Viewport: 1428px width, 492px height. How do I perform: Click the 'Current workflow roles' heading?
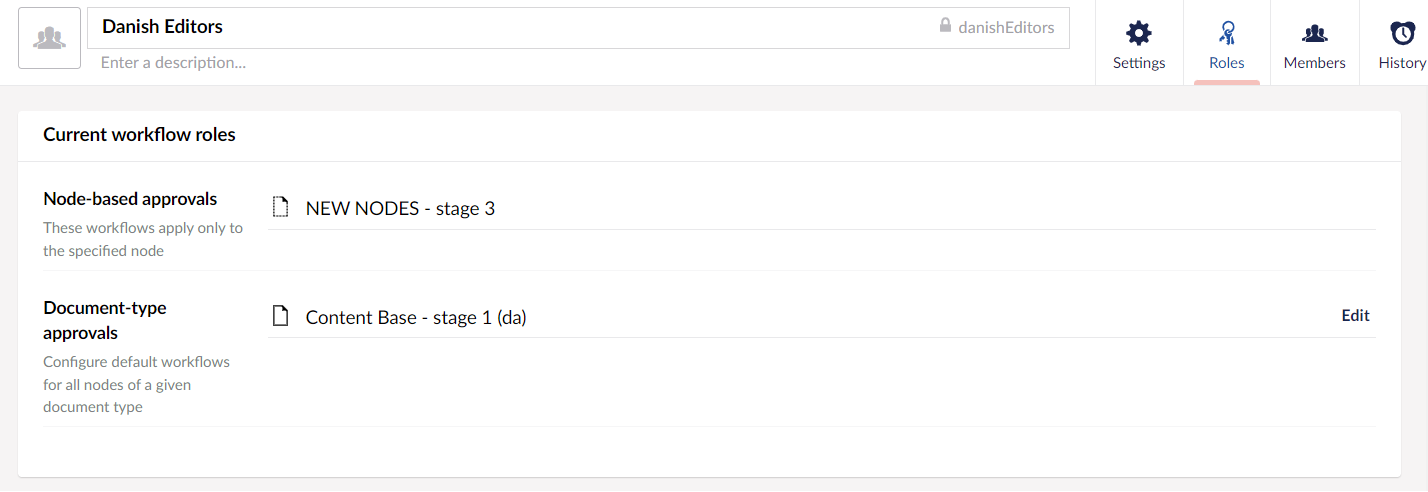(139, 134)
